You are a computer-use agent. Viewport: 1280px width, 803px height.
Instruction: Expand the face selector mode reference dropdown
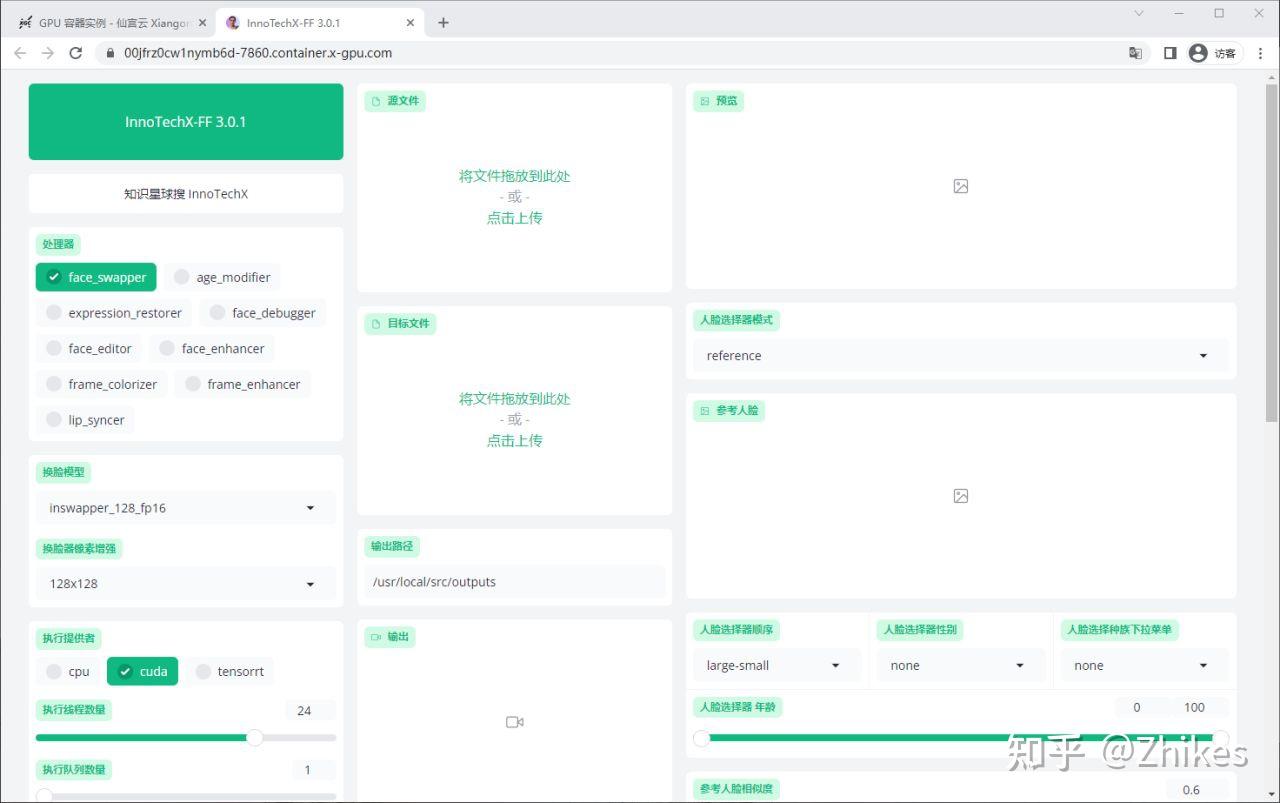(x=960, y=356)
